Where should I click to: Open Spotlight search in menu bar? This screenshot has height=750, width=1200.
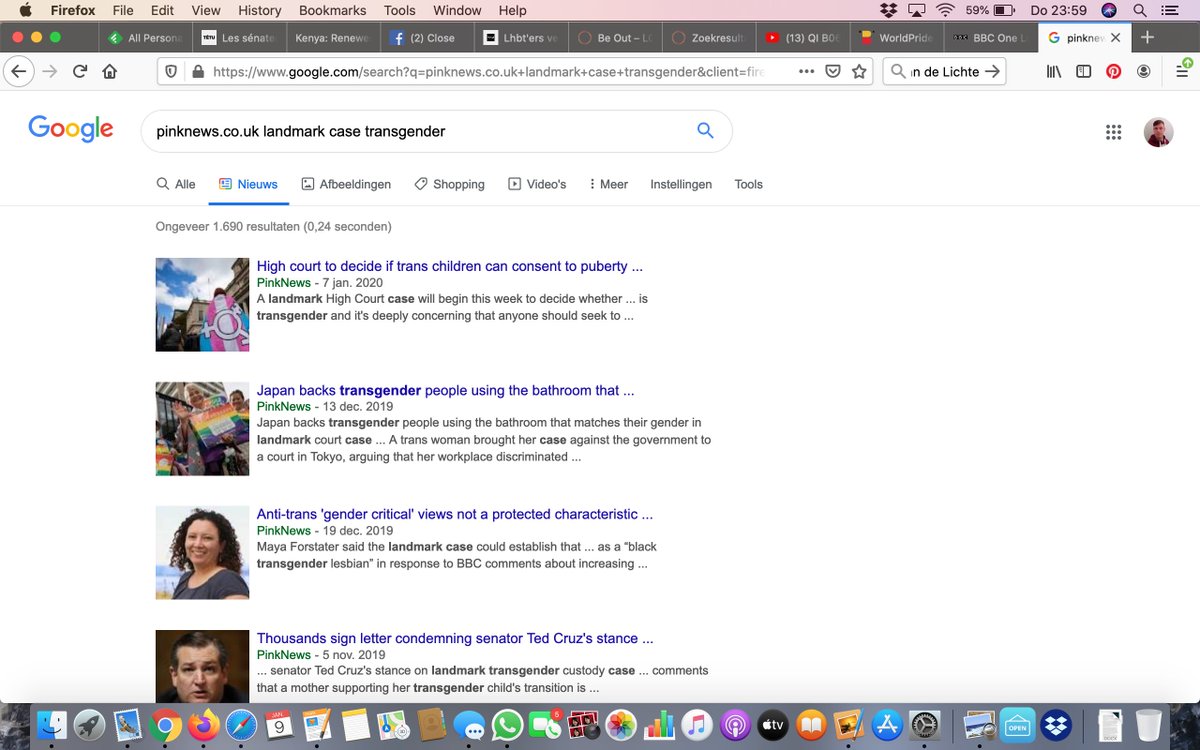(1140, 10)
